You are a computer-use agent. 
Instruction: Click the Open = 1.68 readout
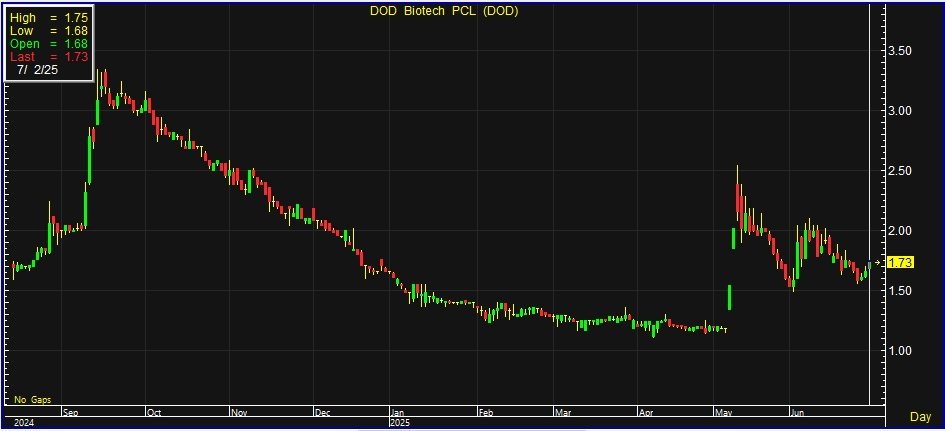coord(49,44)
